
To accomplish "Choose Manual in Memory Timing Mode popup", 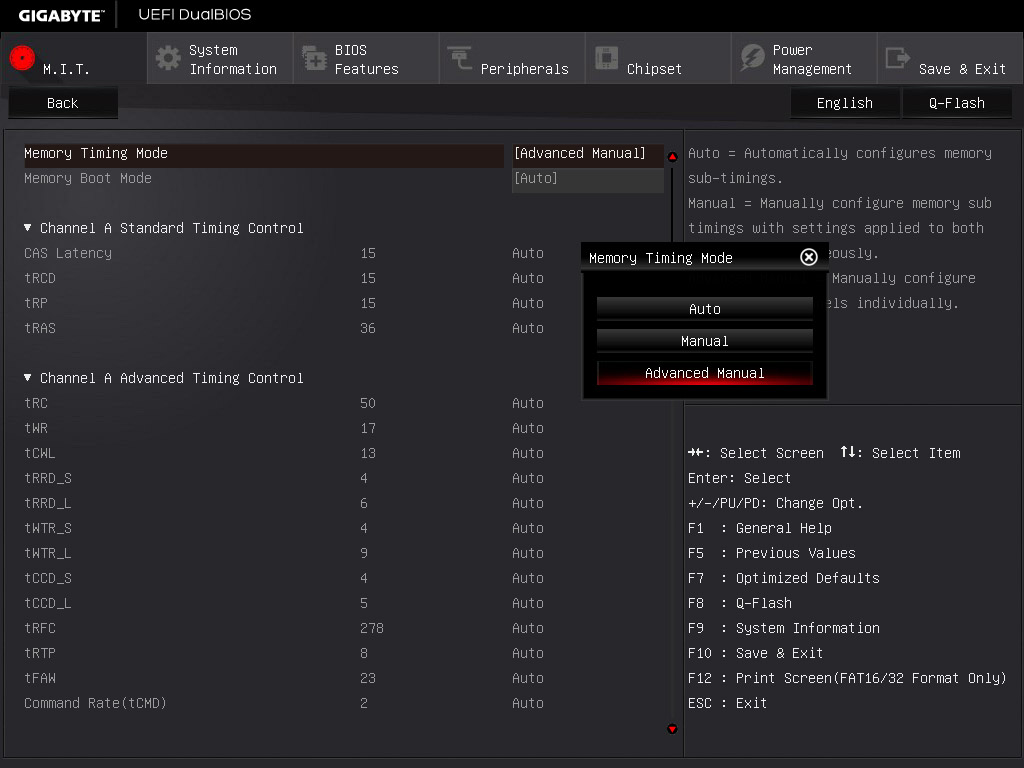I will pos(705,341).
